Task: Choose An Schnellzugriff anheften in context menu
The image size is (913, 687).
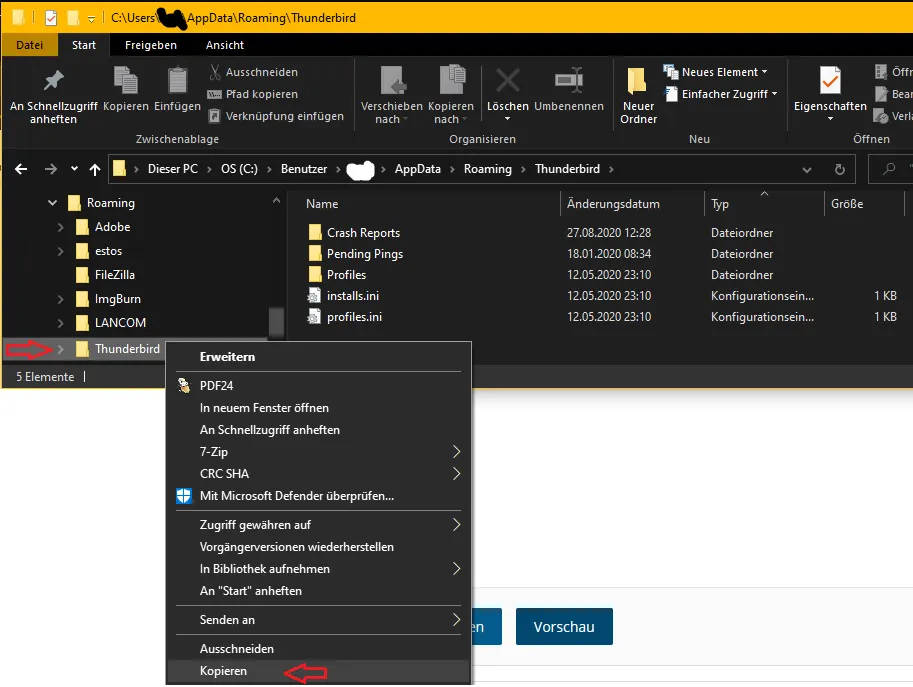Action: (x=319, y=430)
